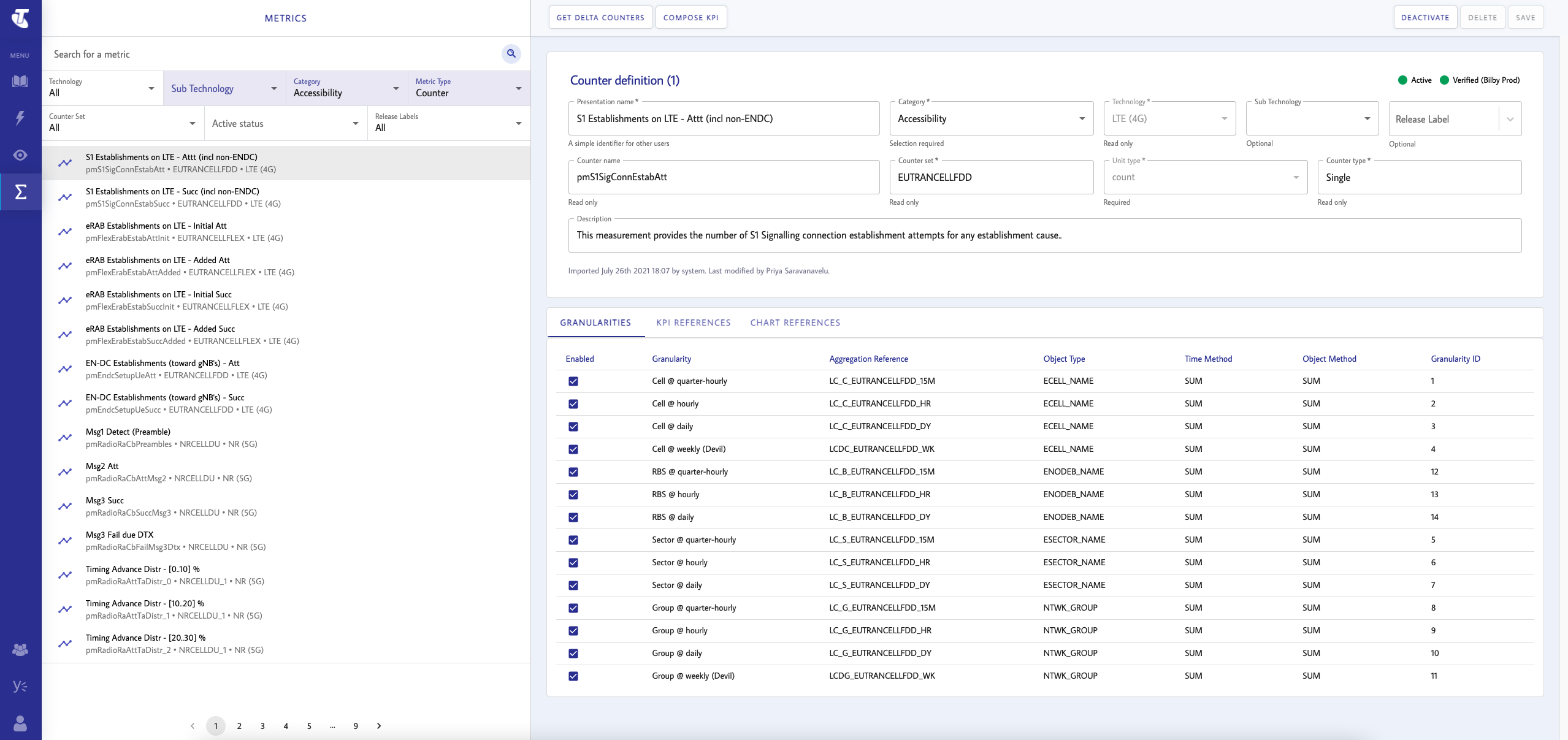Open the Sub Technology filter dropdown
1568x740 pixels.
coord(224,88)
